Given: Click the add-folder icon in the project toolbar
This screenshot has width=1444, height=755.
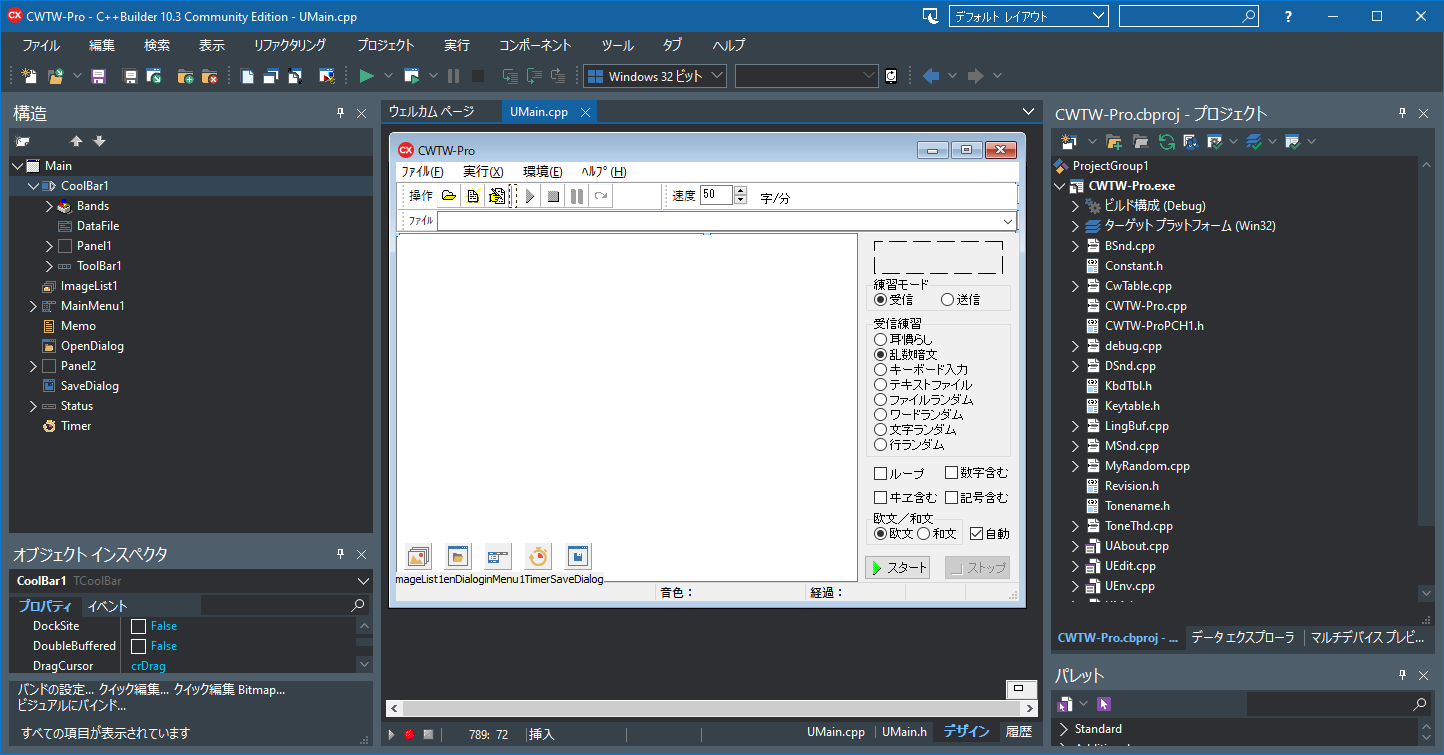Looking at the screenshot, I should (x=1114, y=142).
